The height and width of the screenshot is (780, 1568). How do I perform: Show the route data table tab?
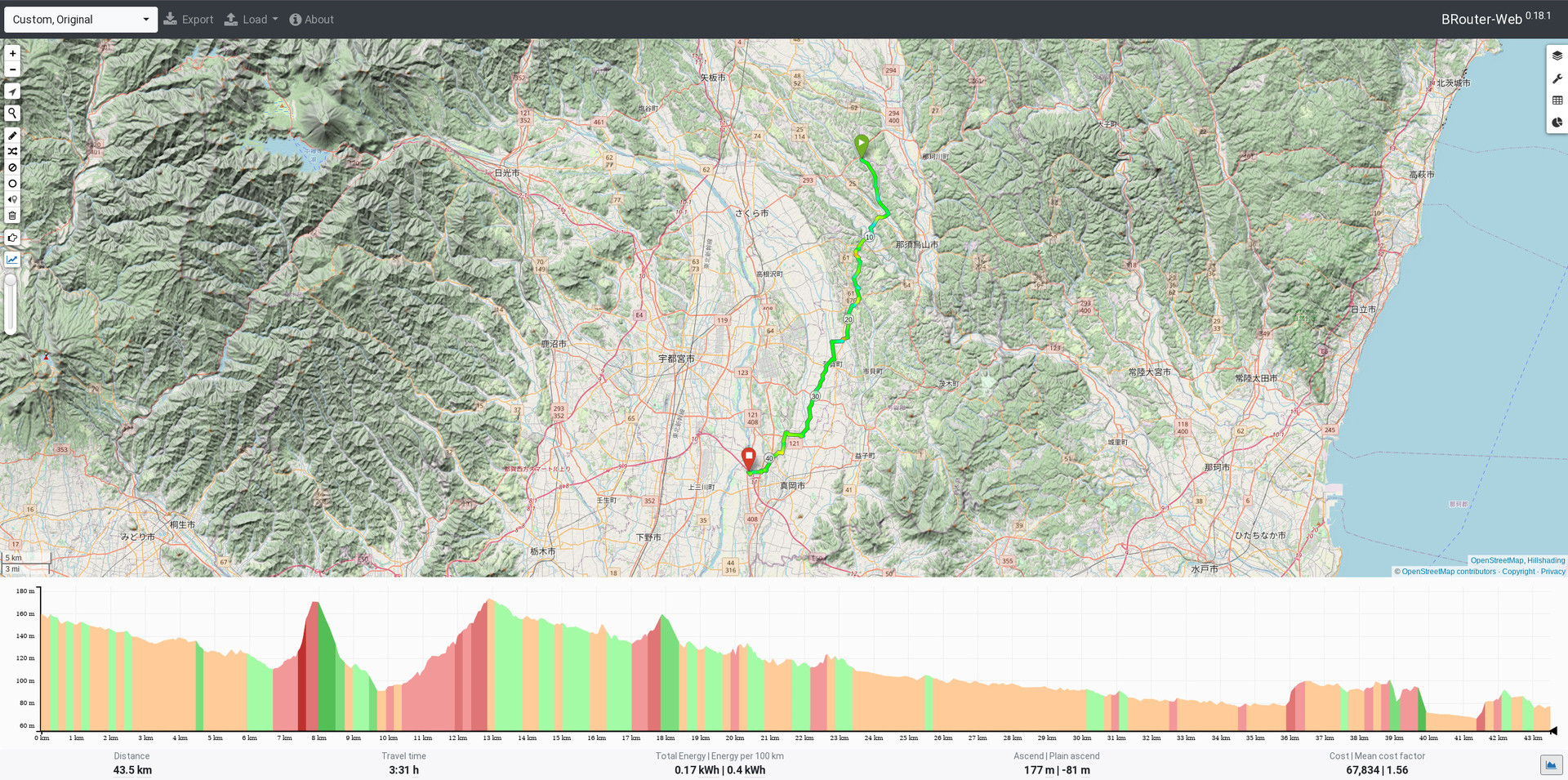(x=1557, y=100)
